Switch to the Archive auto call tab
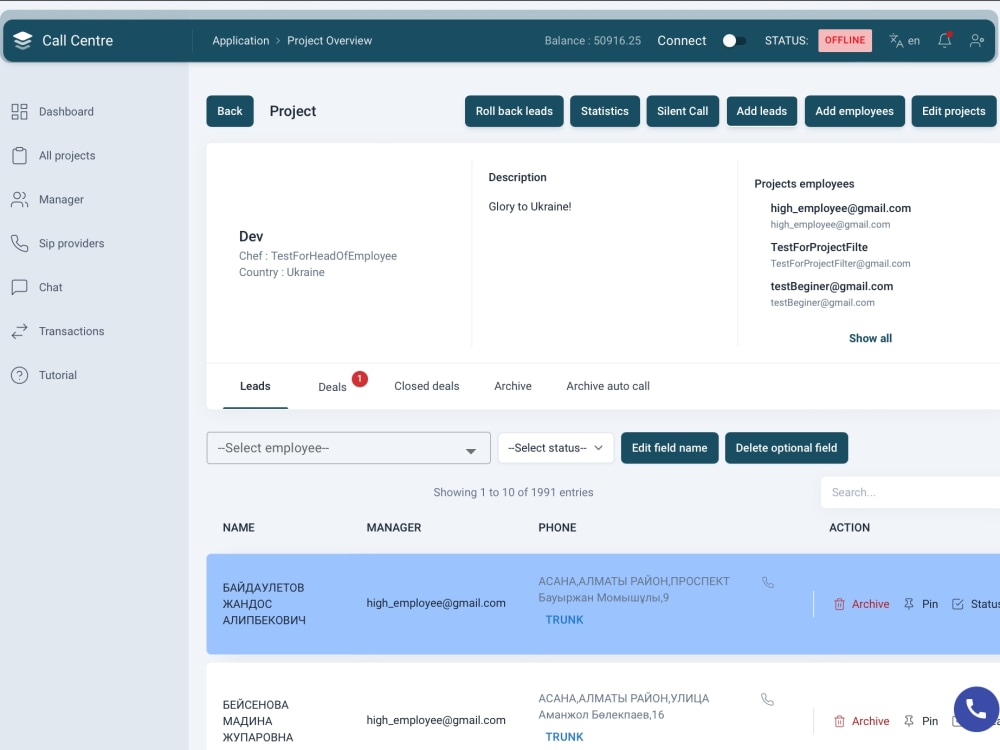Image resolution: width=1000 pixels, height=750 pixels. point(608,386)
